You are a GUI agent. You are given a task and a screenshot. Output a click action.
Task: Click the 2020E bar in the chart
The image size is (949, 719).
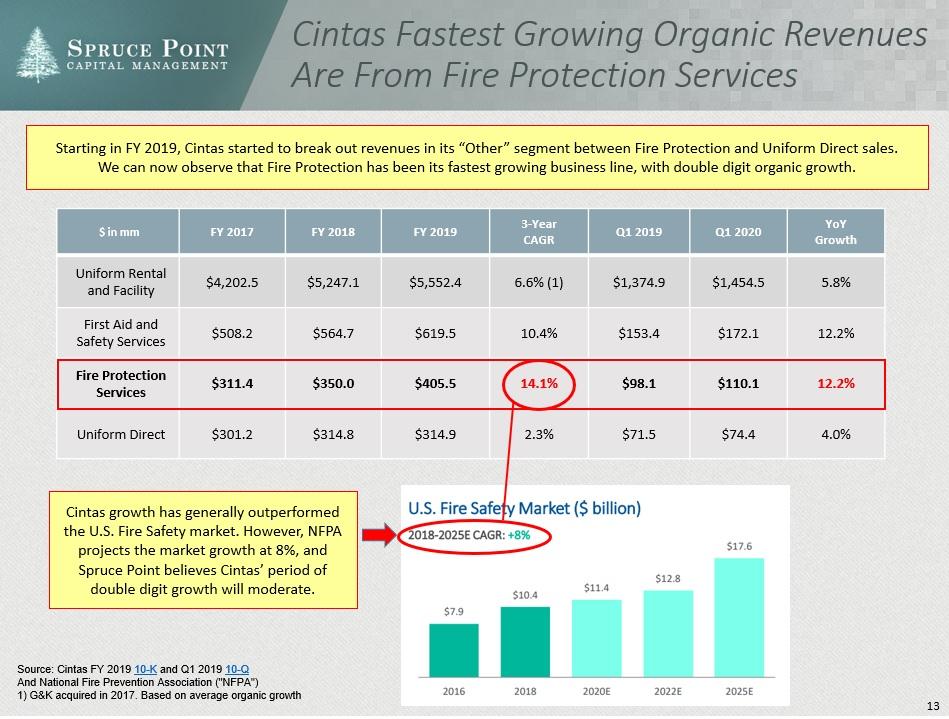click(596, 638)
